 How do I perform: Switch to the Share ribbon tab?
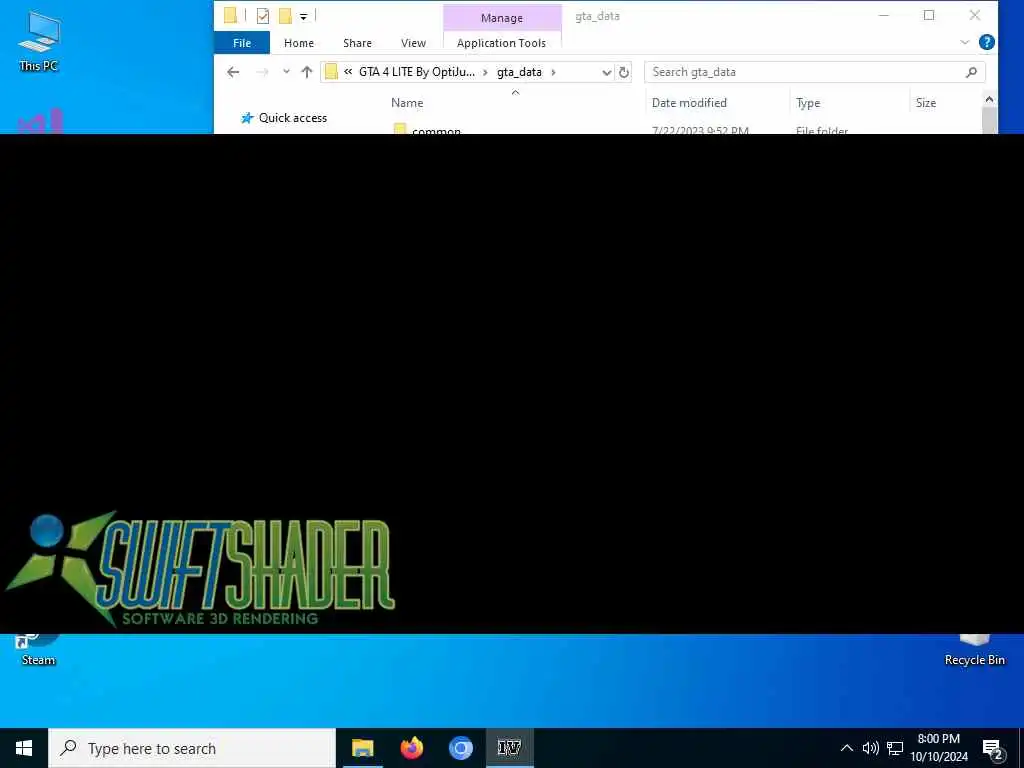(x=357, y=43)
